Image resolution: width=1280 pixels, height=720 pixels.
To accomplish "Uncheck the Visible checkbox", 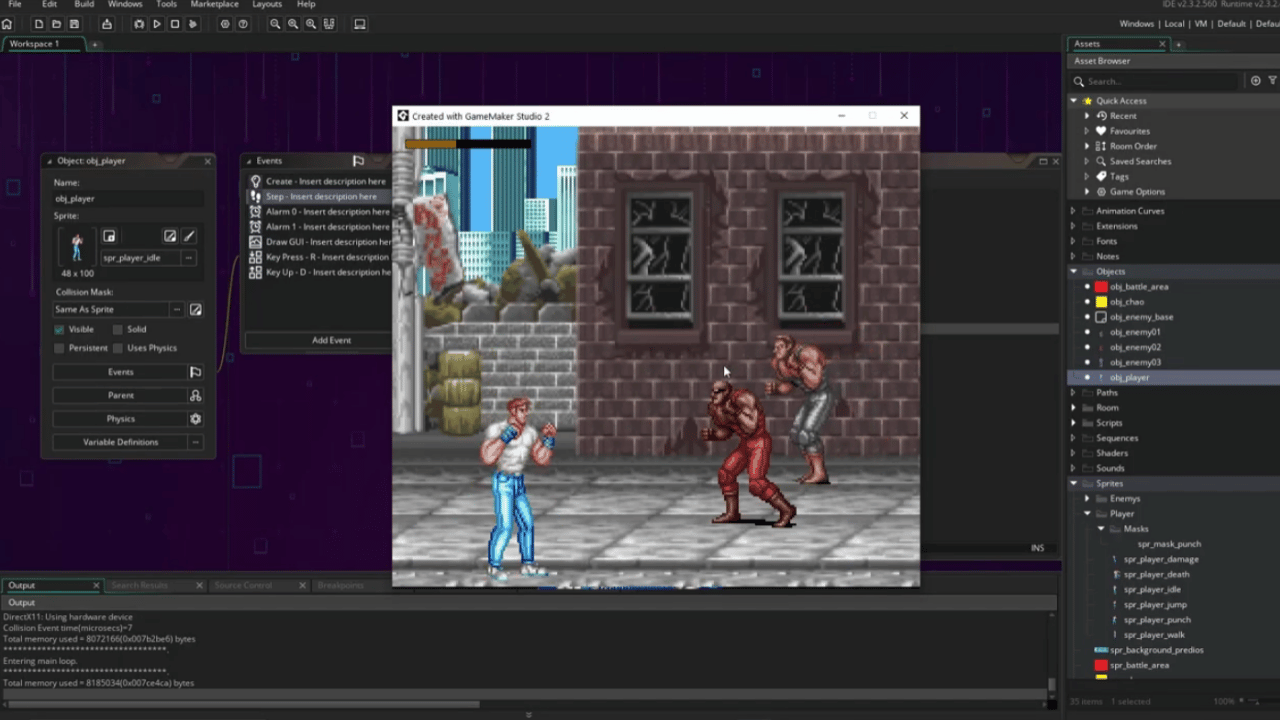I will point(59,329).
